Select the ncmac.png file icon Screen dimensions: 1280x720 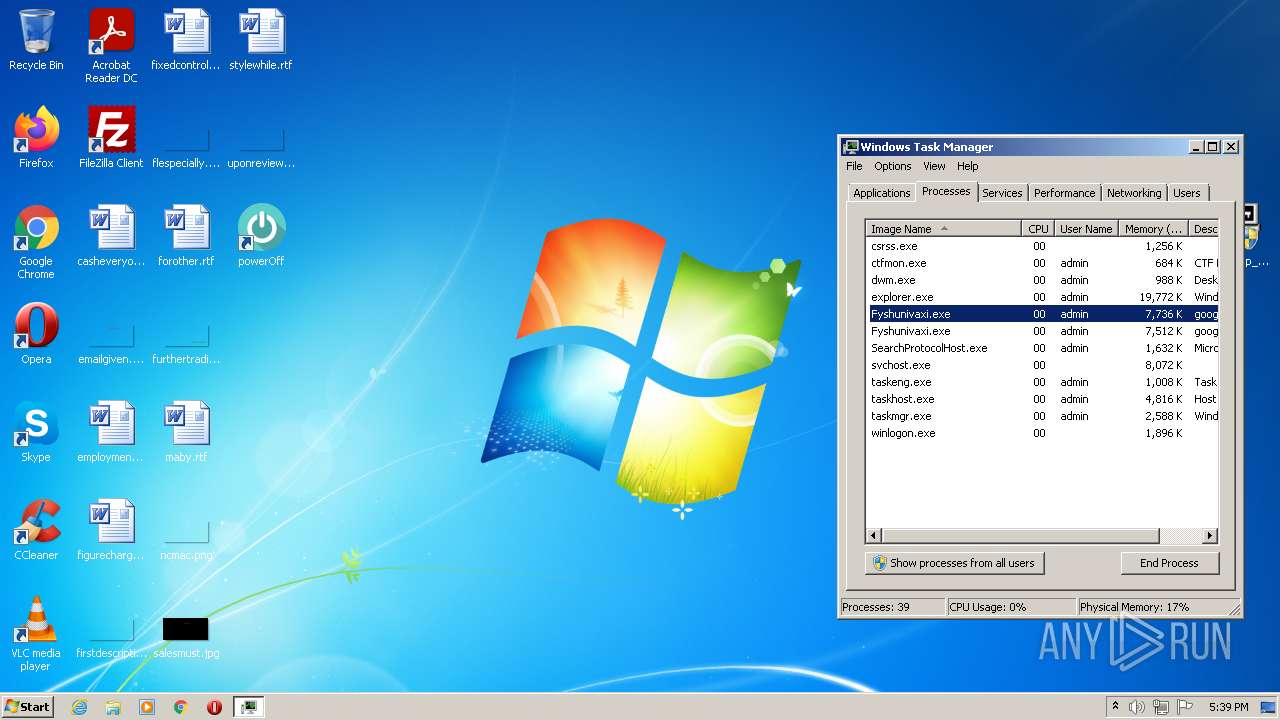coord(186,539)
